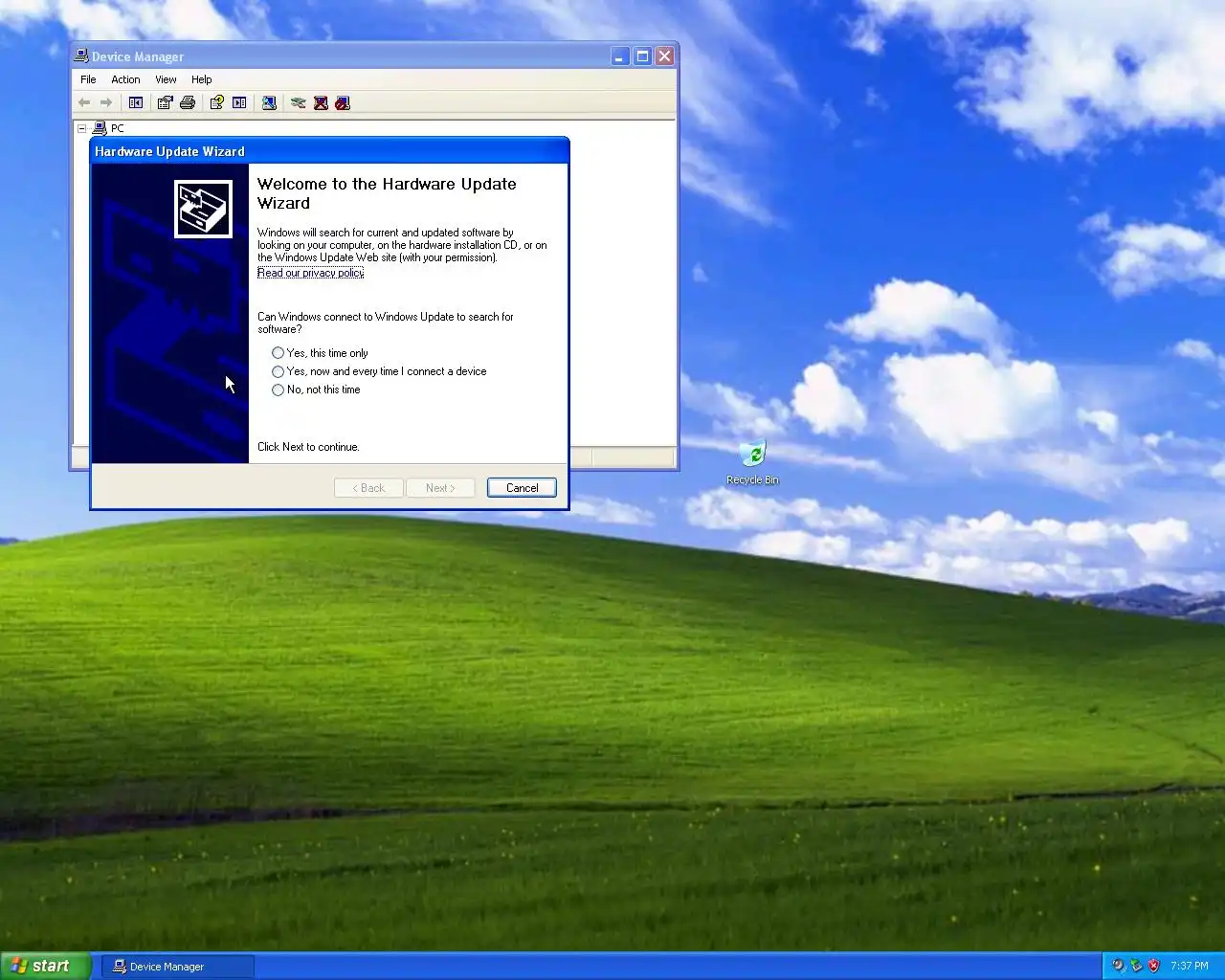Viewport: 1225px width, 980px height.
Task: Open the Action menu
Action: (x=125, y=79)
